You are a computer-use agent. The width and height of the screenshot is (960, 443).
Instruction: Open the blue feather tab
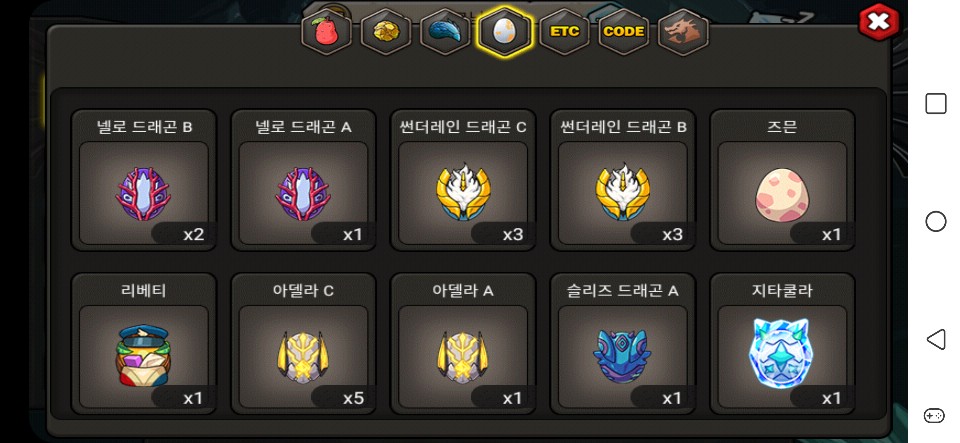point(445,32)
